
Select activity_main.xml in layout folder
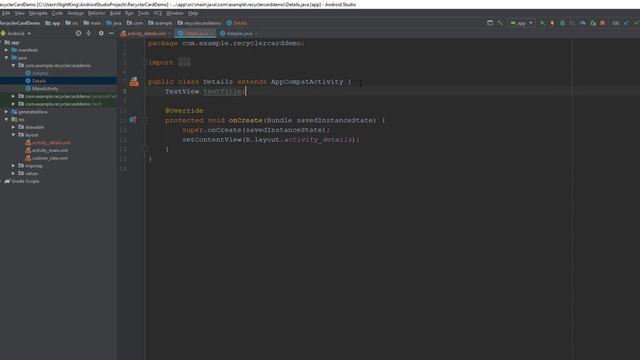[50, 150]
